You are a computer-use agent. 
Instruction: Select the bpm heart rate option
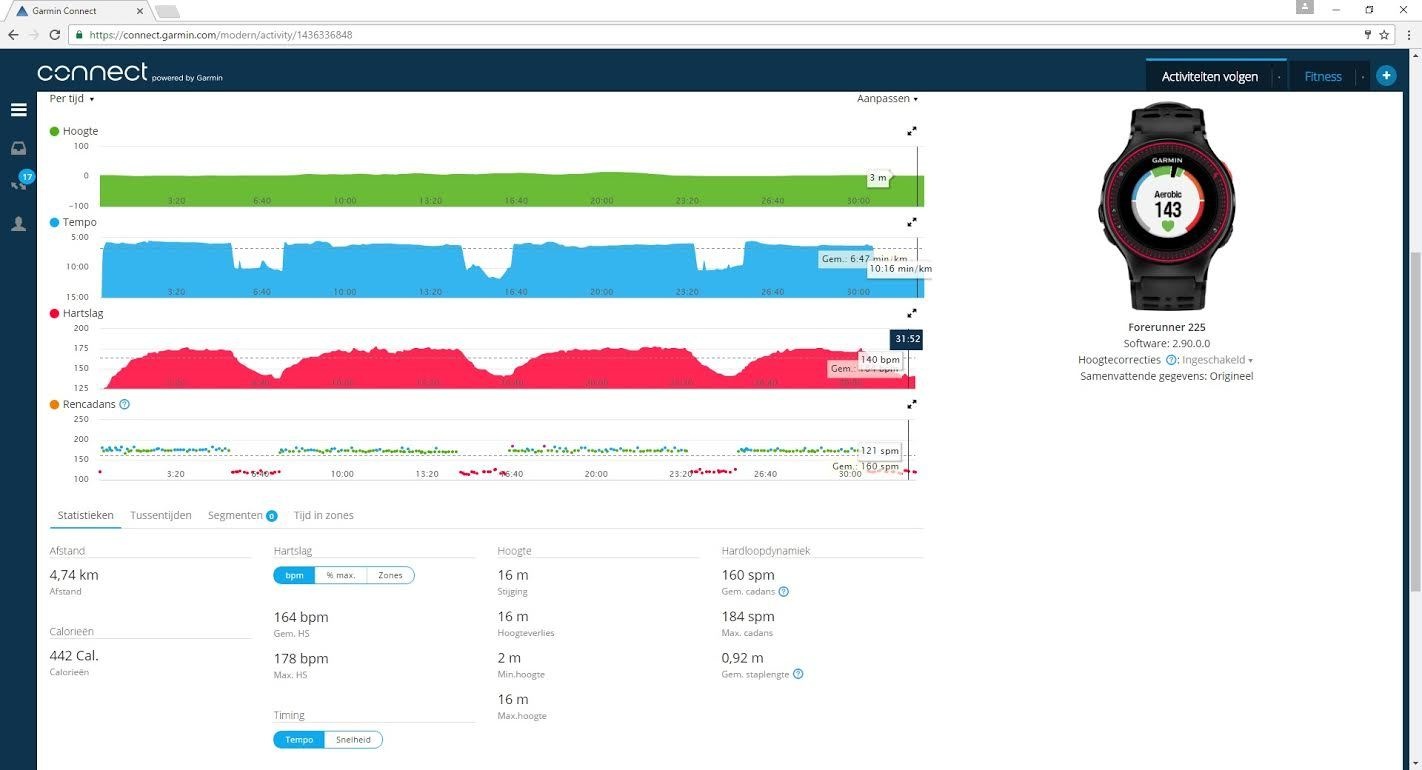click(x=294, y=575)
